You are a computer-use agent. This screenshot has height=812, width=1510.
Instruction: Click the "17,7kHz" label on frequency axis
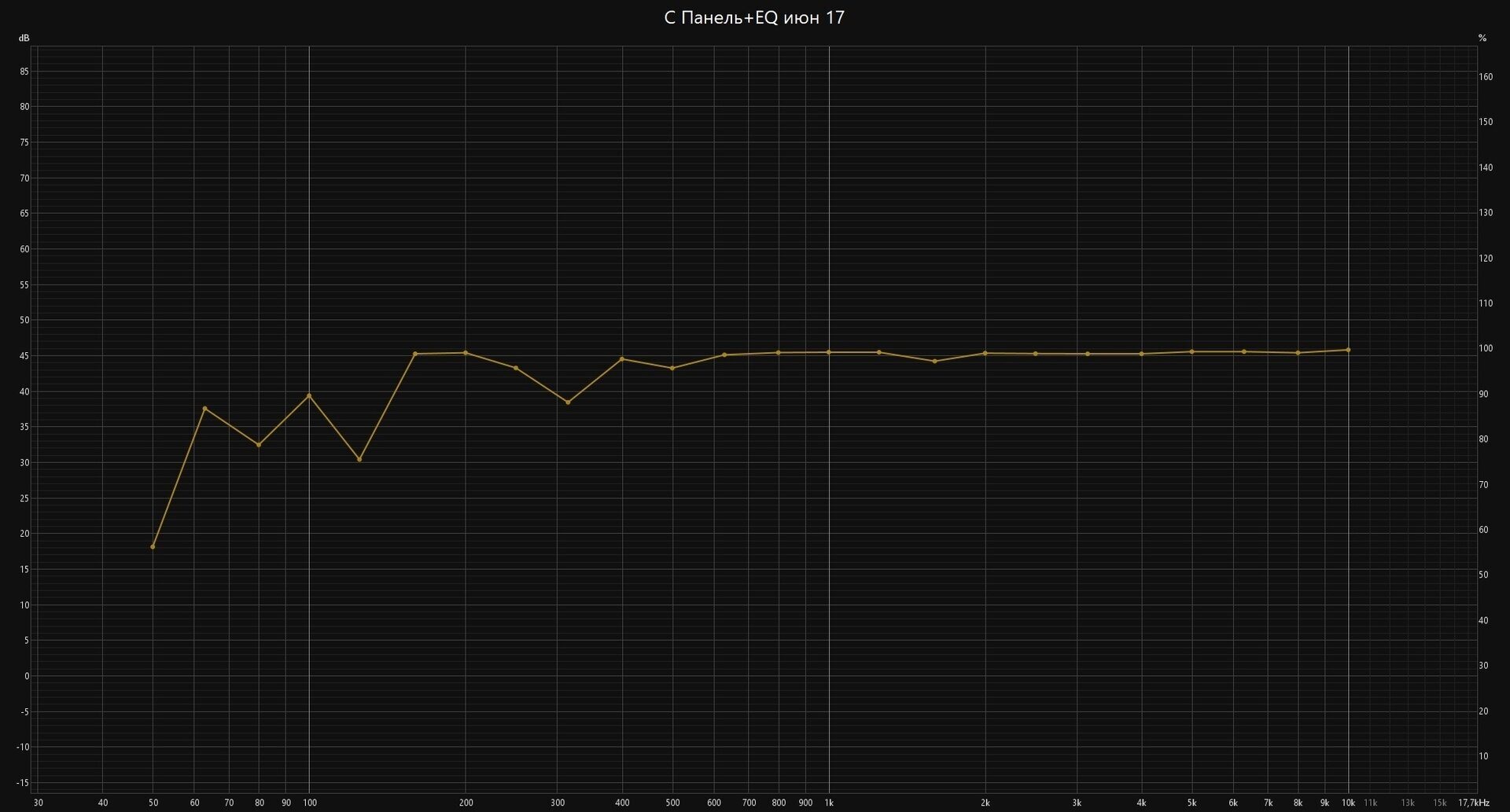[1473, 803]
